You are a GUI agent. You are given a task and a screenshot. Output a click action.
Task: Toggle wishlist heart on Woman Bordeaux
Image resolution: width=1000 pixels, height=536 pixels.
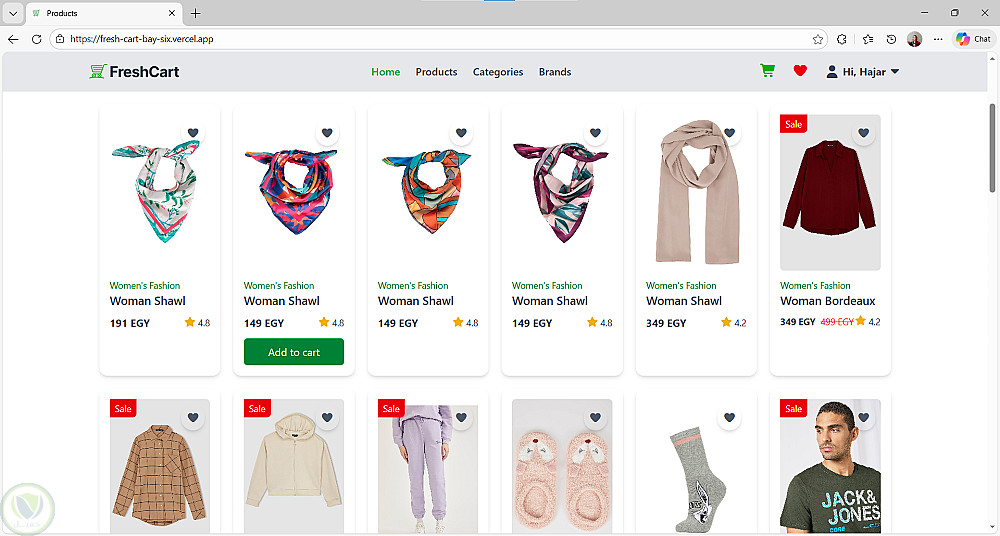click(863, 133)
